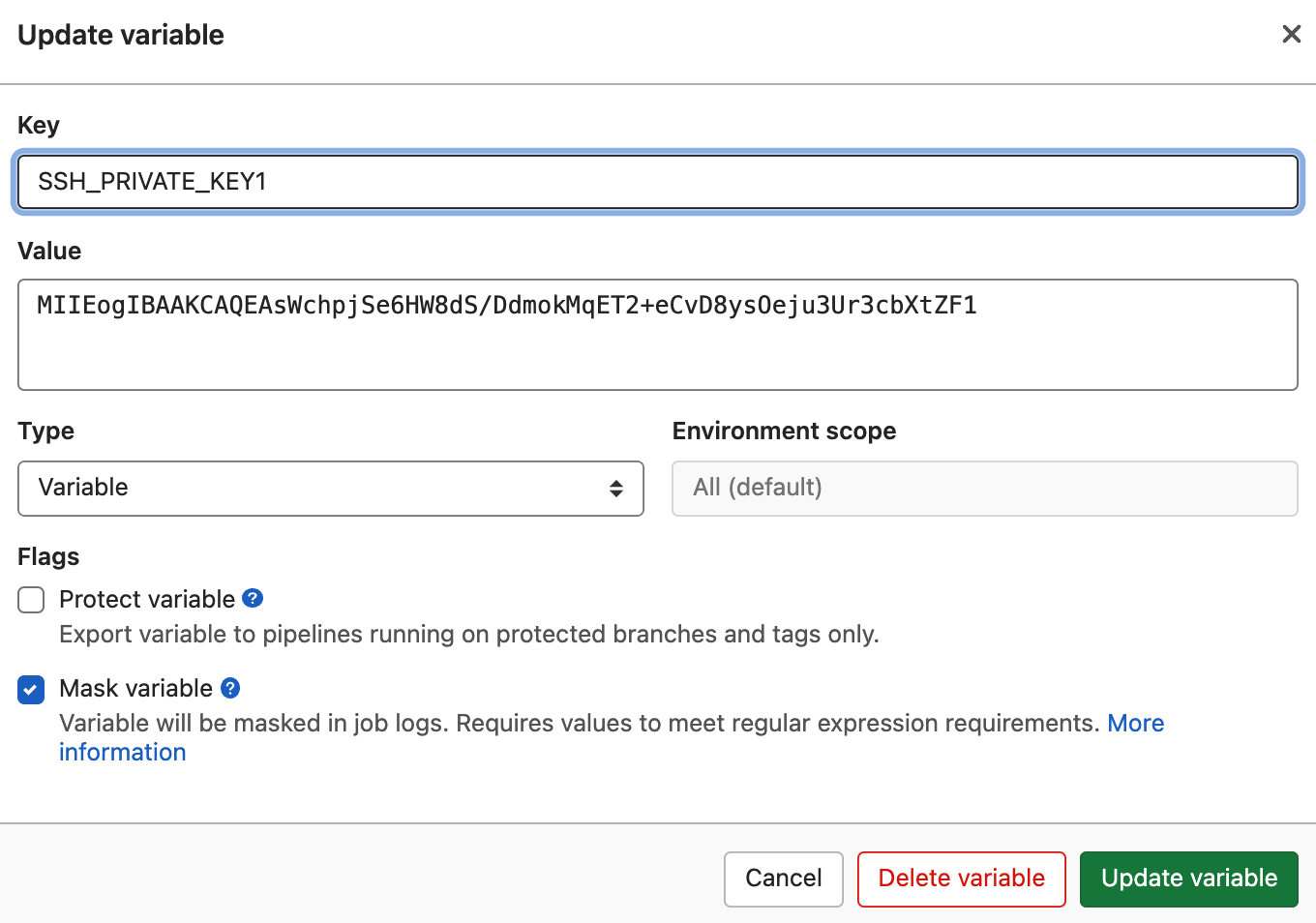This screenshot has height=923, width=1316.
Task: Click the Mask variable help icon
Action: [230, 688]
